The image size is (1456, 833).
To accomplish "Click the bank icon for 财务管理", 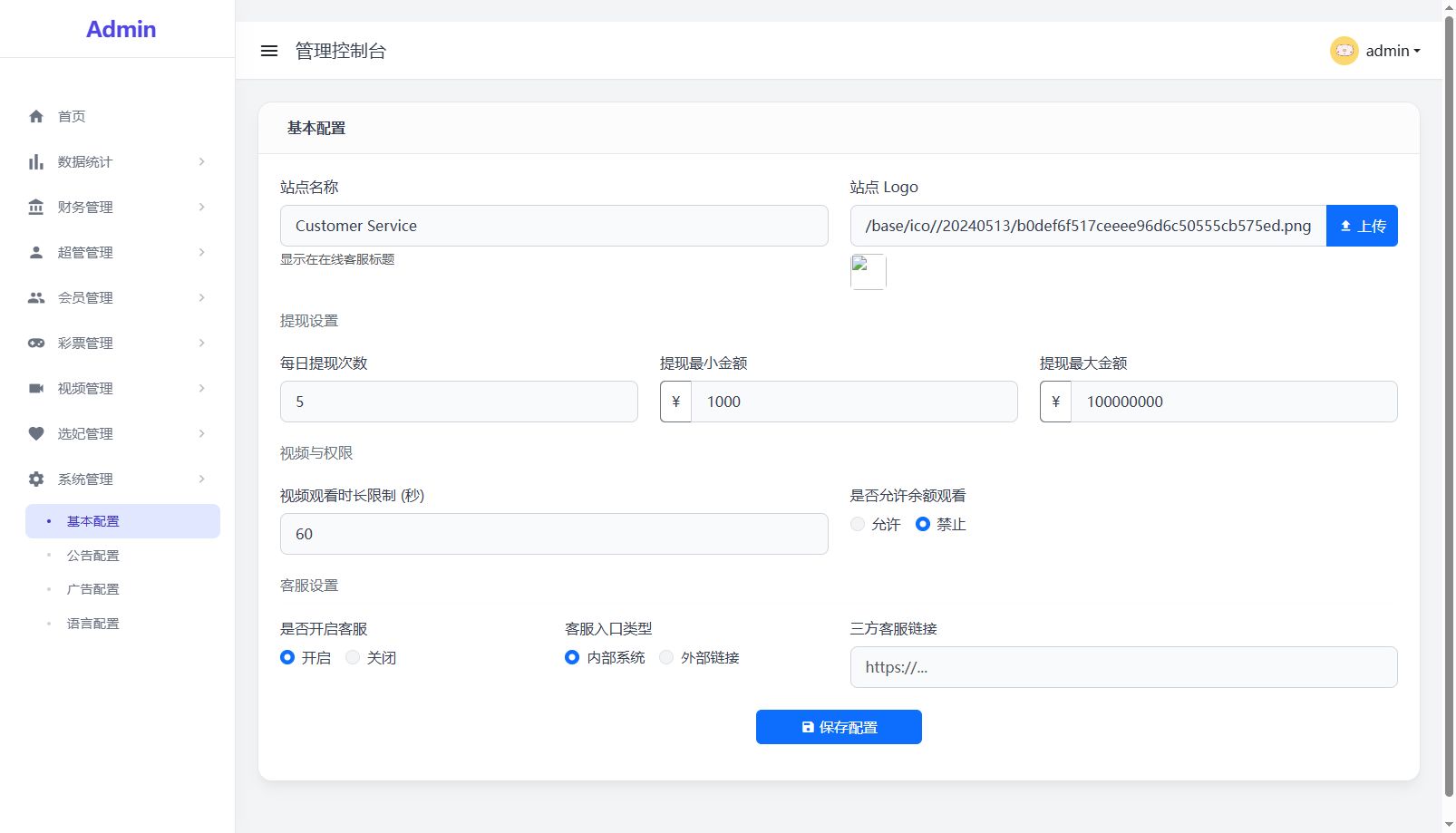I will pos(36,207).
